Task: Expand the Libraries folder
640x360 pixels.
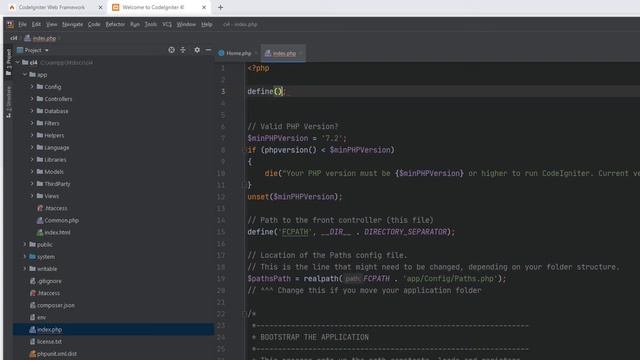Action: tap(32, 160)
